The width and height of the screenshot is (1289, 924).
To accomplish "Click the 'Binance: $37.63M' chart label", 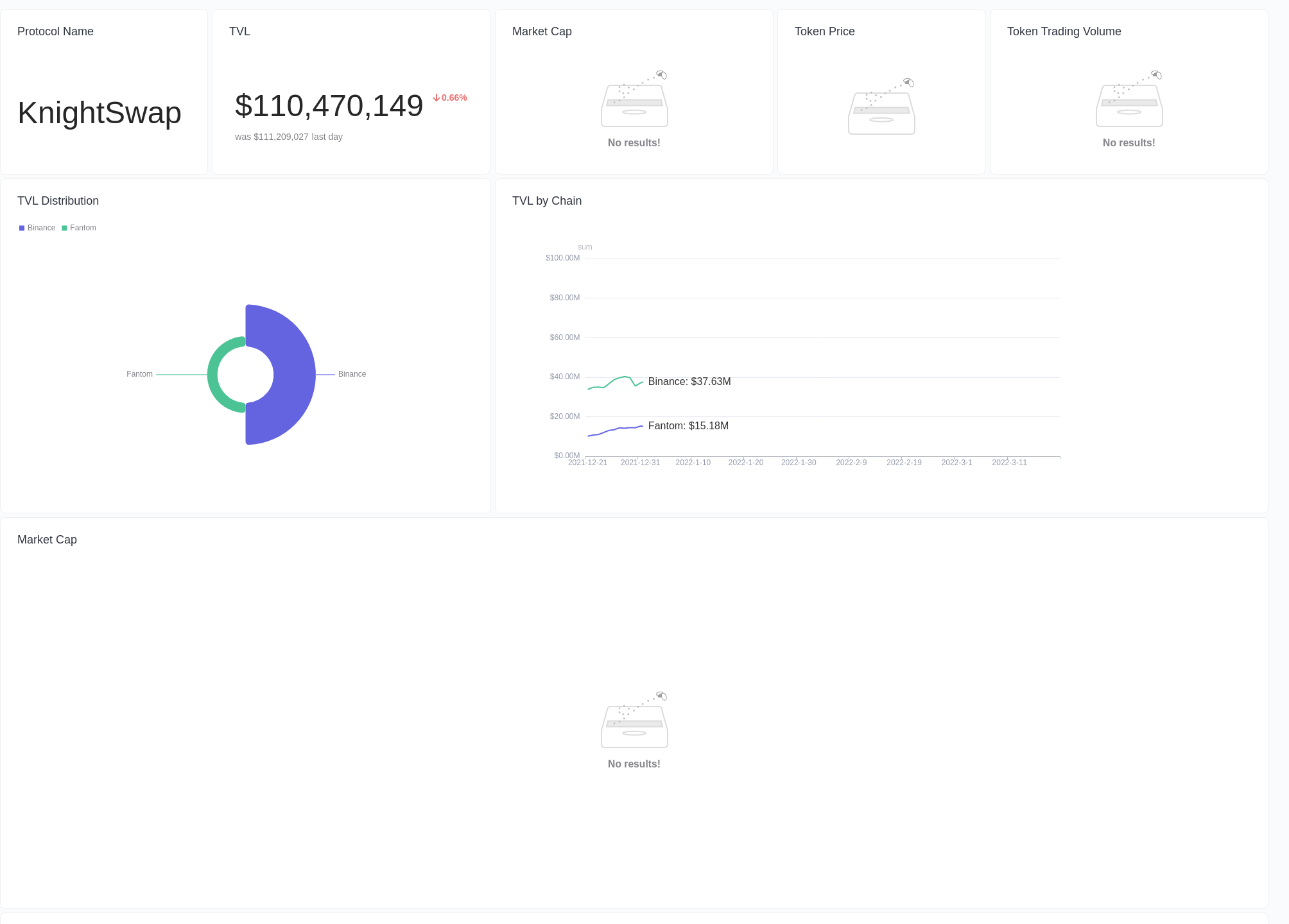I will pyautogui.click(x=689, y=382).
